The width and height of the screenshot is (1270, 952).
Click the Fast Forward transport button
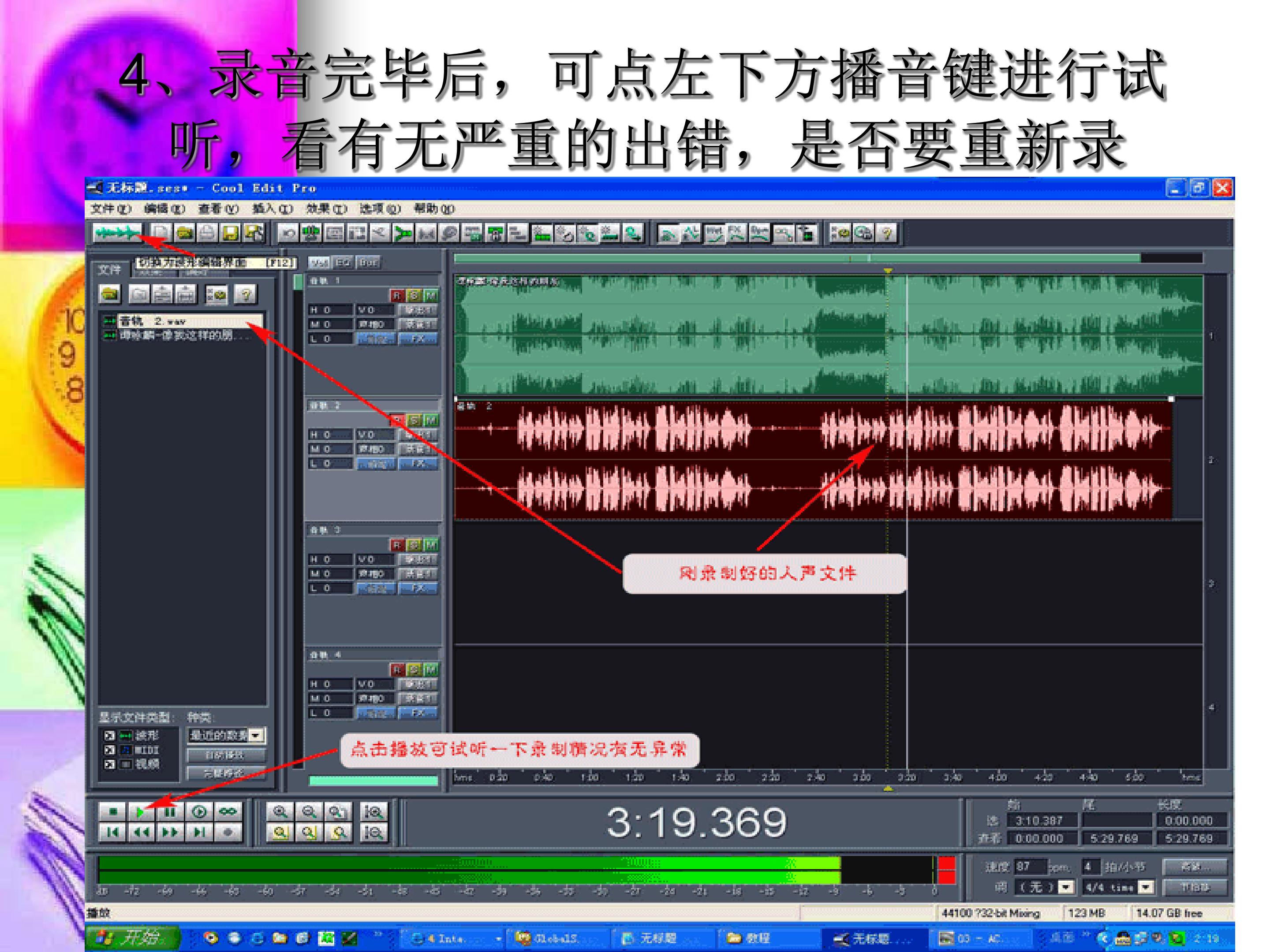point(170,832)
